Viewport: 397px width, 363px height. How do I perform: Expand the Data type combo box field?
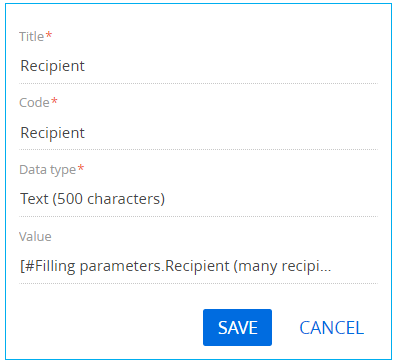pyautogui.click(x=198, y=199)
